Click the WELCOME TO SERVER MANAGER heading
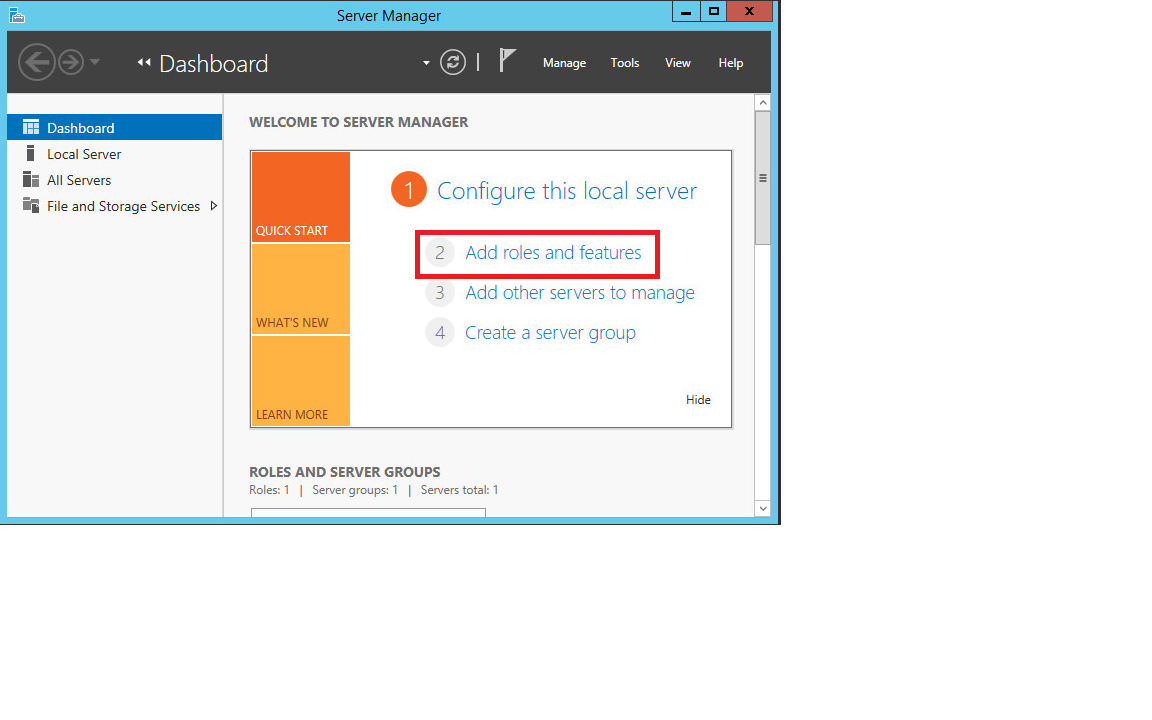The height and width of the screenshot is (720, 1152). click(359, 122)
